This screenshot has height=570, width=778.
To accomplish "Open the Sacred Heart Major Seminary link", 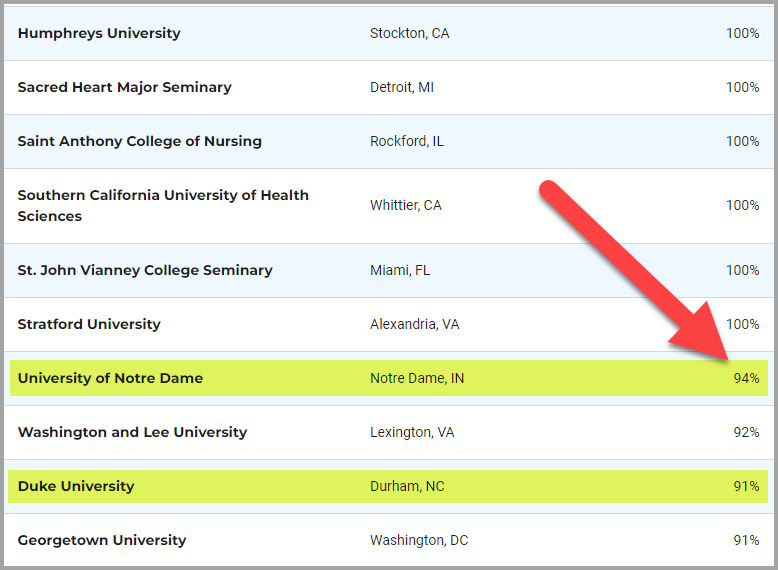I will [125, 87].
